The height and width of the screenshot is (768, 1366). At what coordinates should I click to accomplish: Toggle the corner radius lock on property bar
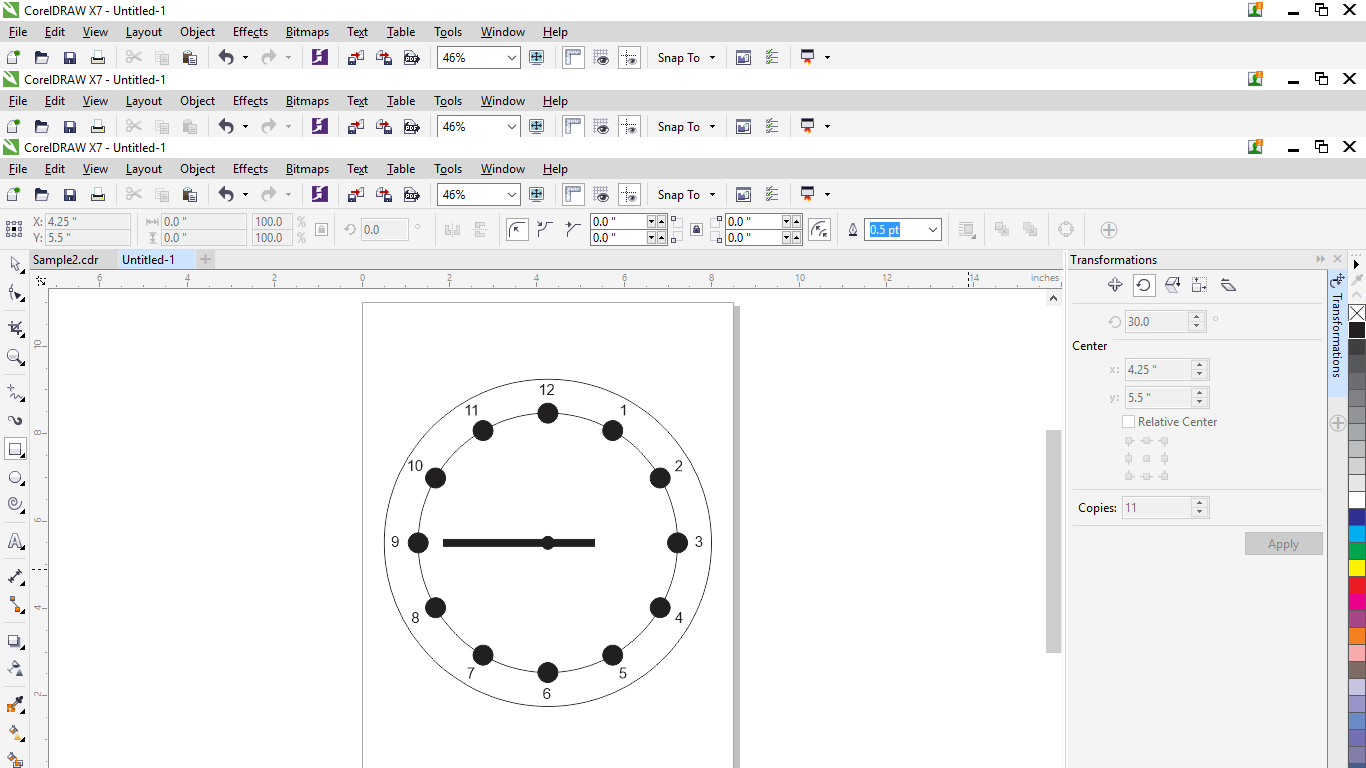[x=696, y=230]
